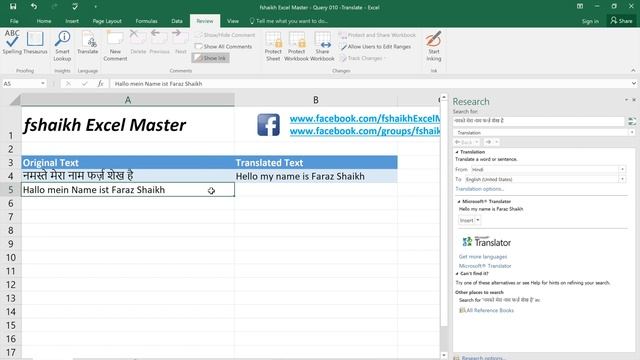This screenshot has width=640, height=360.
Task: Run the Spelling check
Action: pos(12,42)
